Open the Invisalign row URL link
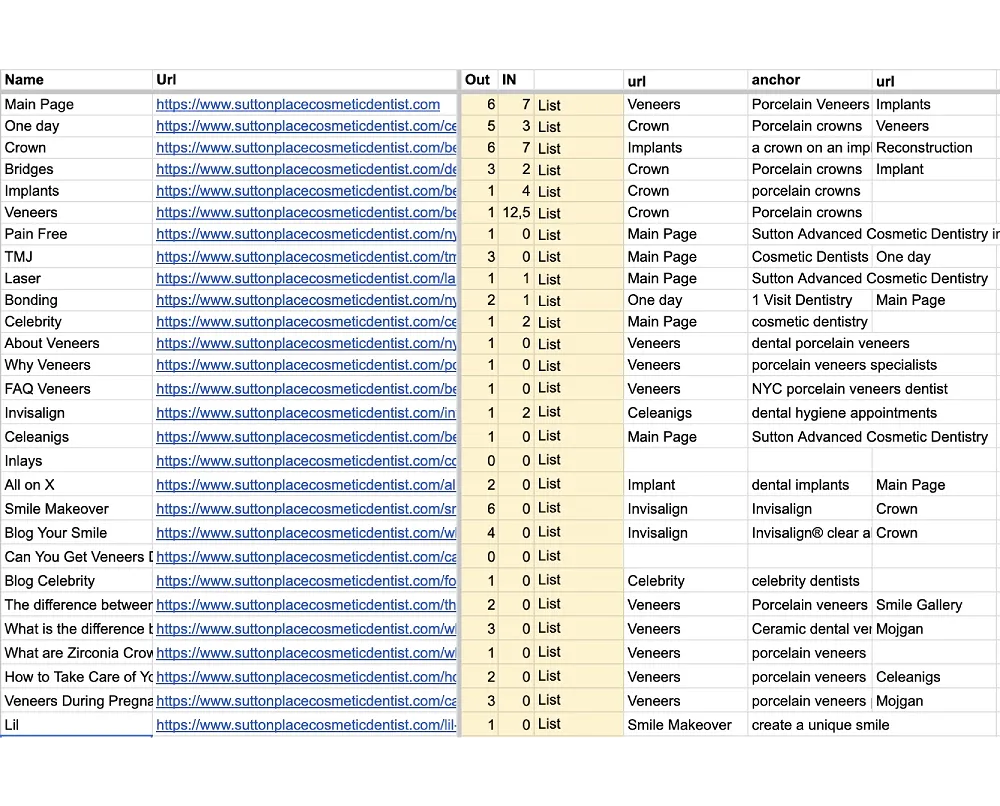Screen dimensions: 1000x806 coord(305,412)
